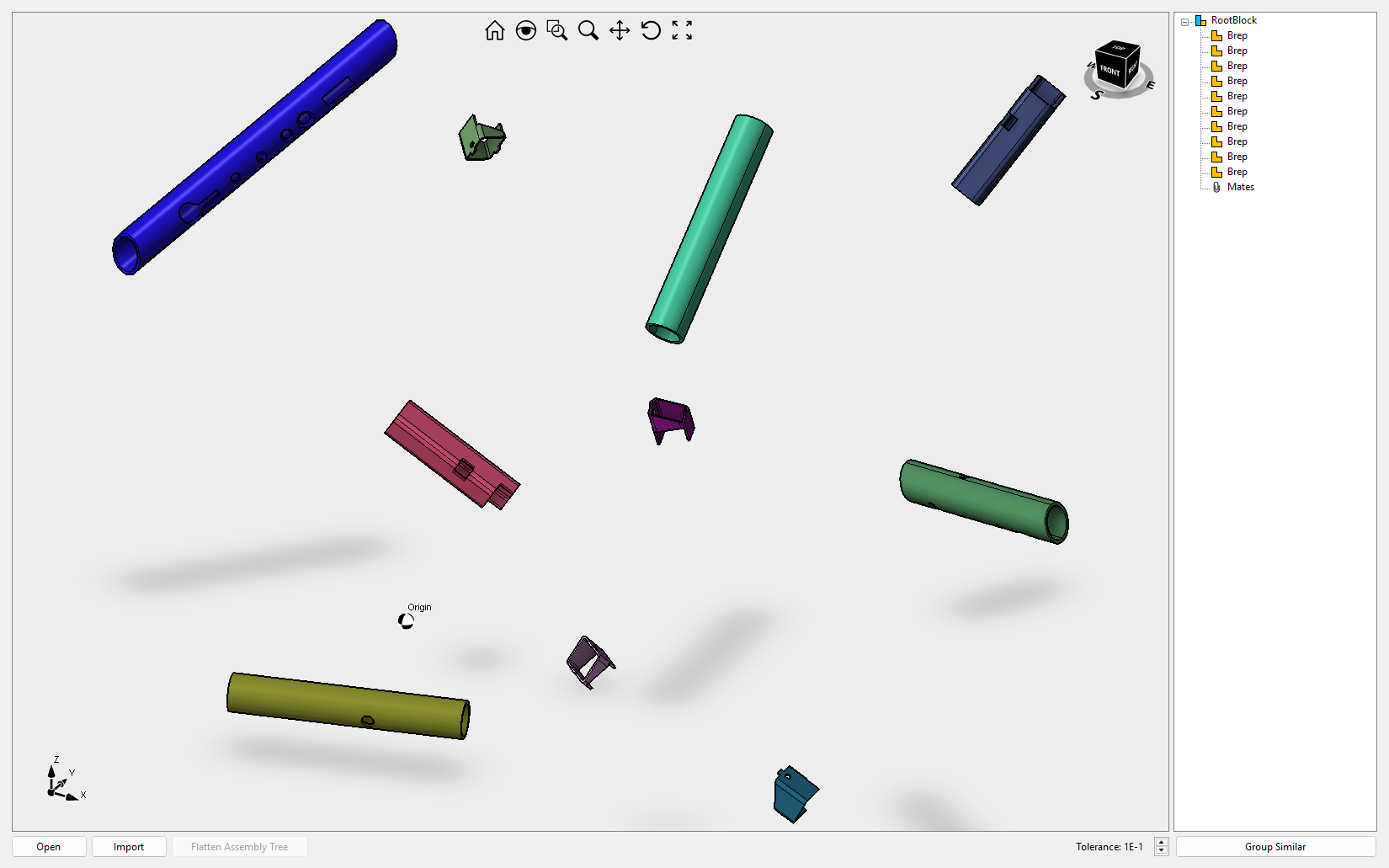
Task: Select the magnifier zoom tool
Action: [x=588, y=31]
